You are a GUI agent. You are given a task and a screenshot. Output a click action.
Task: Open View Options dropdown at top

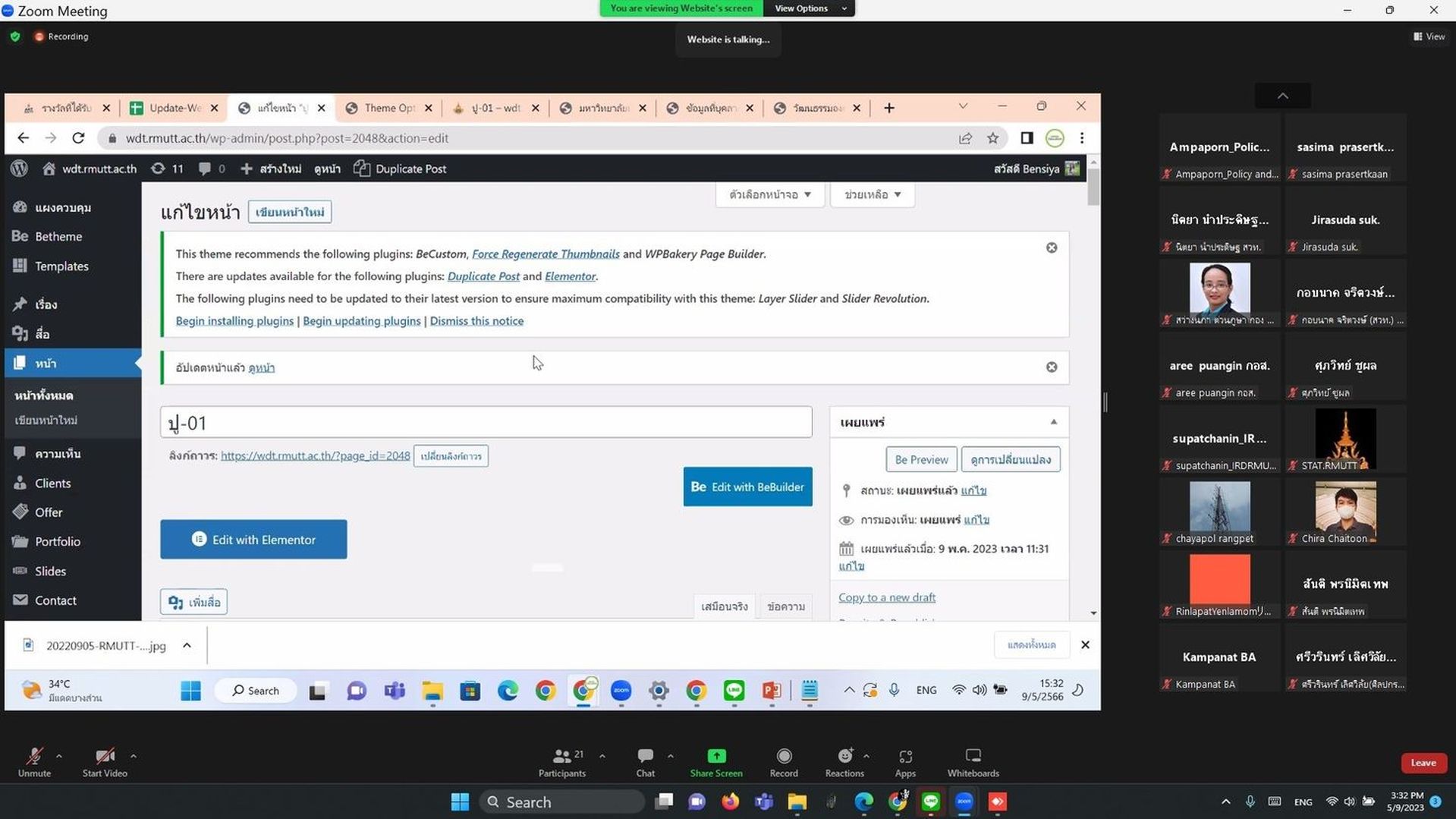(809, 8)
